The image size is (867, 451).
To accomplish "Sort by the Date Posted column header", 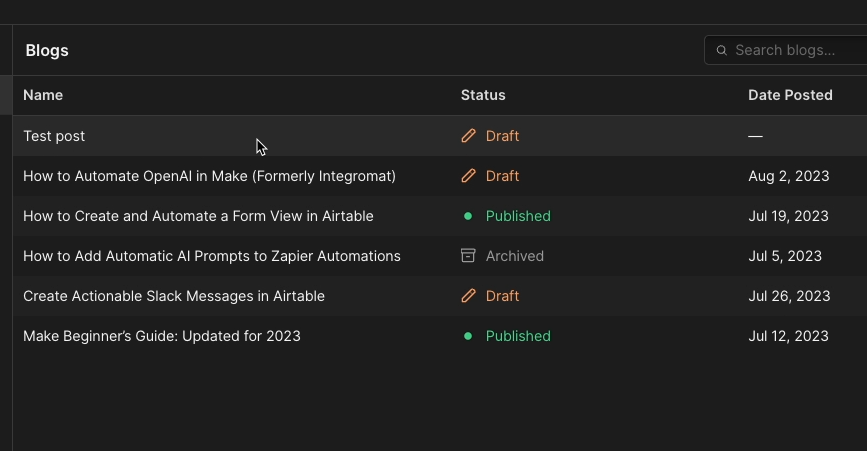I will coord(790,95).
